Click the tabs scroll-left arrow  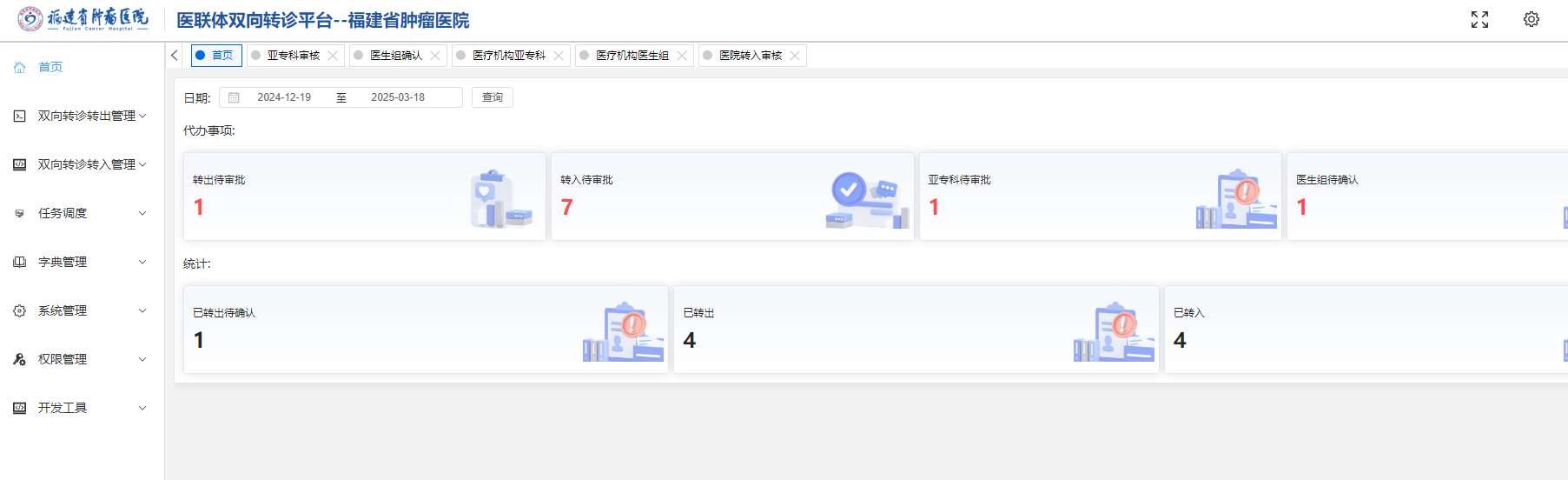(x=175, y=55)
